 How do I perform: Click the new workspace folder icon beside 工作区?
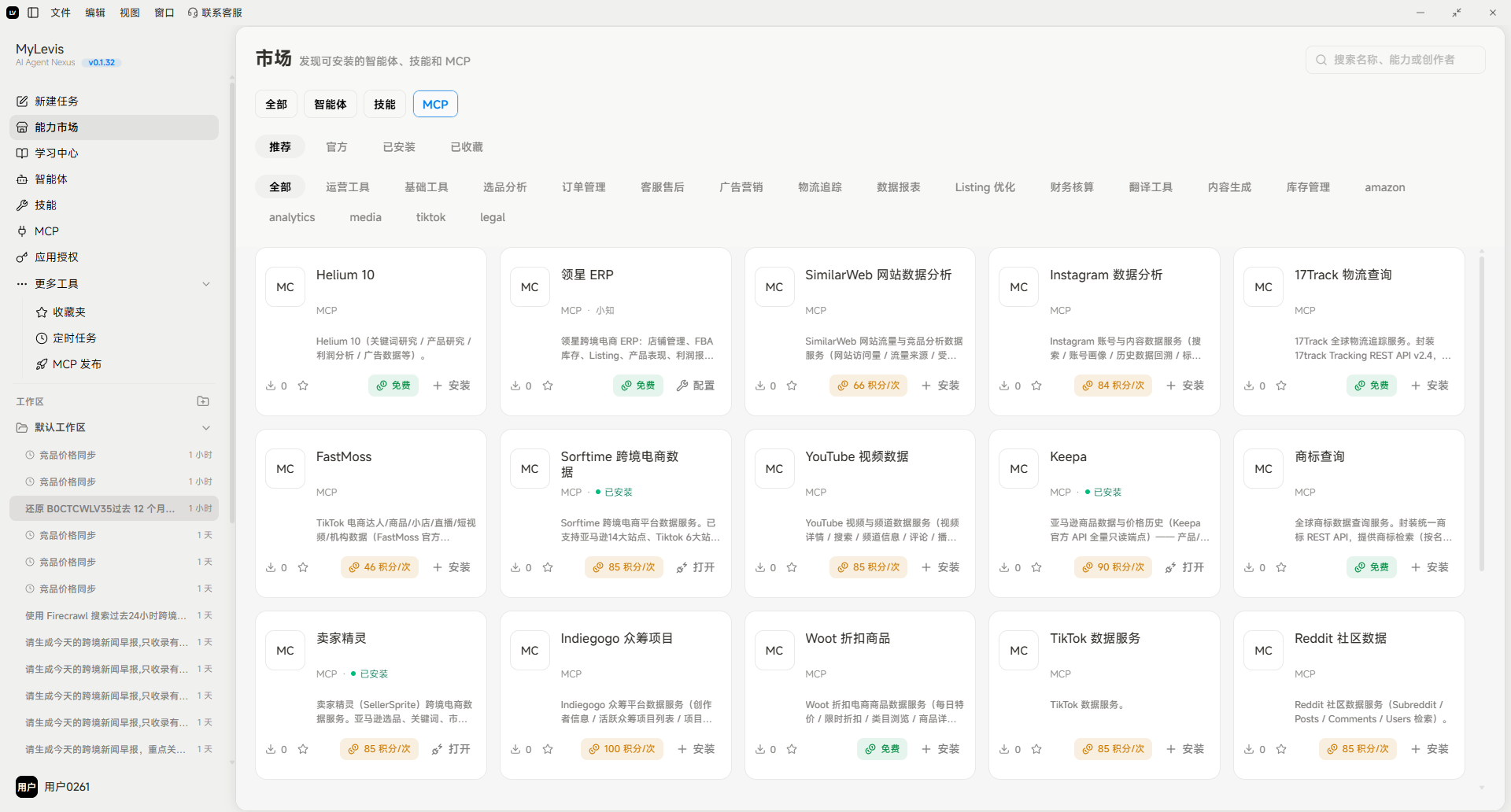coord(203,401)
